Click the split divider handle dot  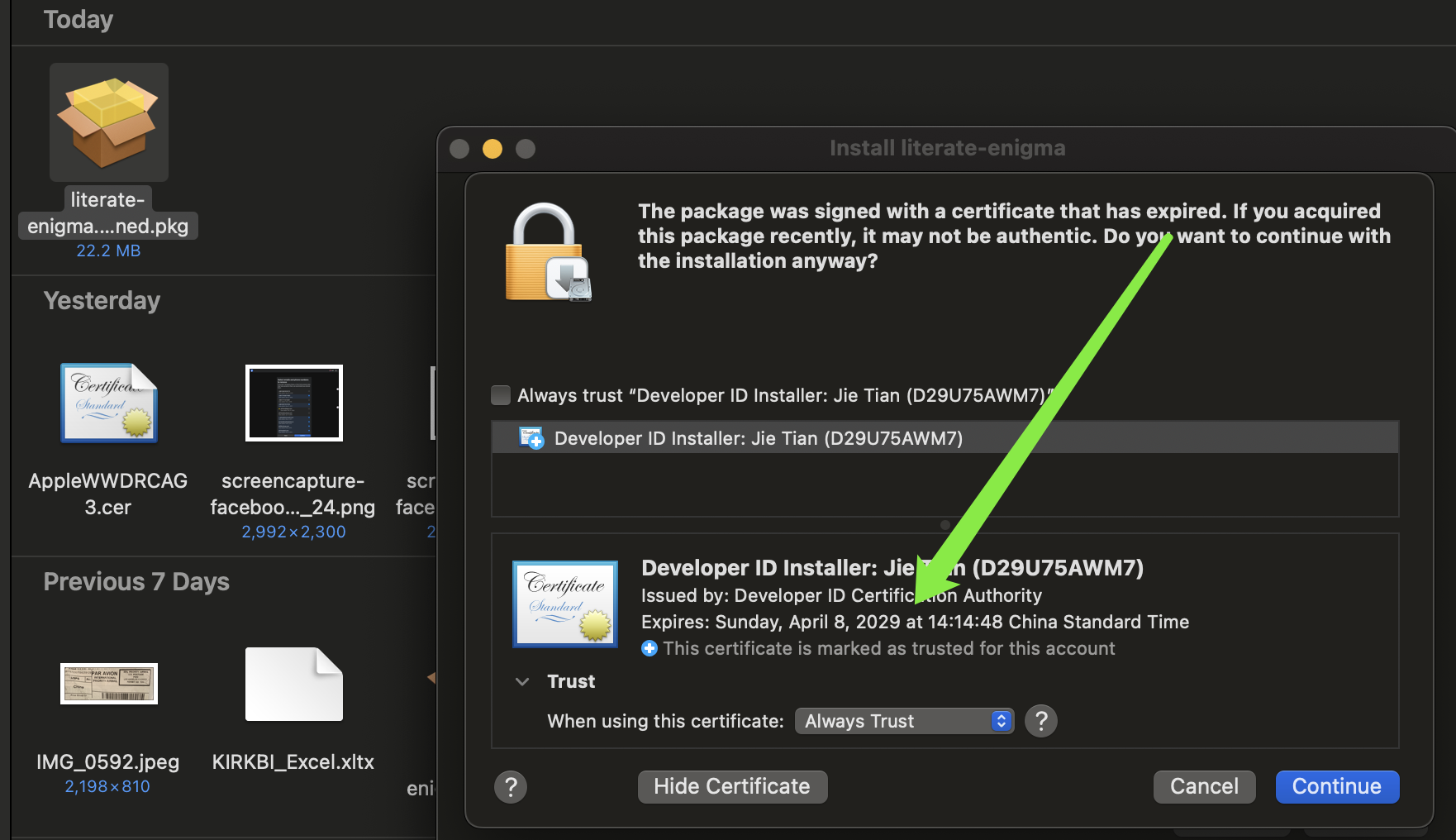(944, 525)
